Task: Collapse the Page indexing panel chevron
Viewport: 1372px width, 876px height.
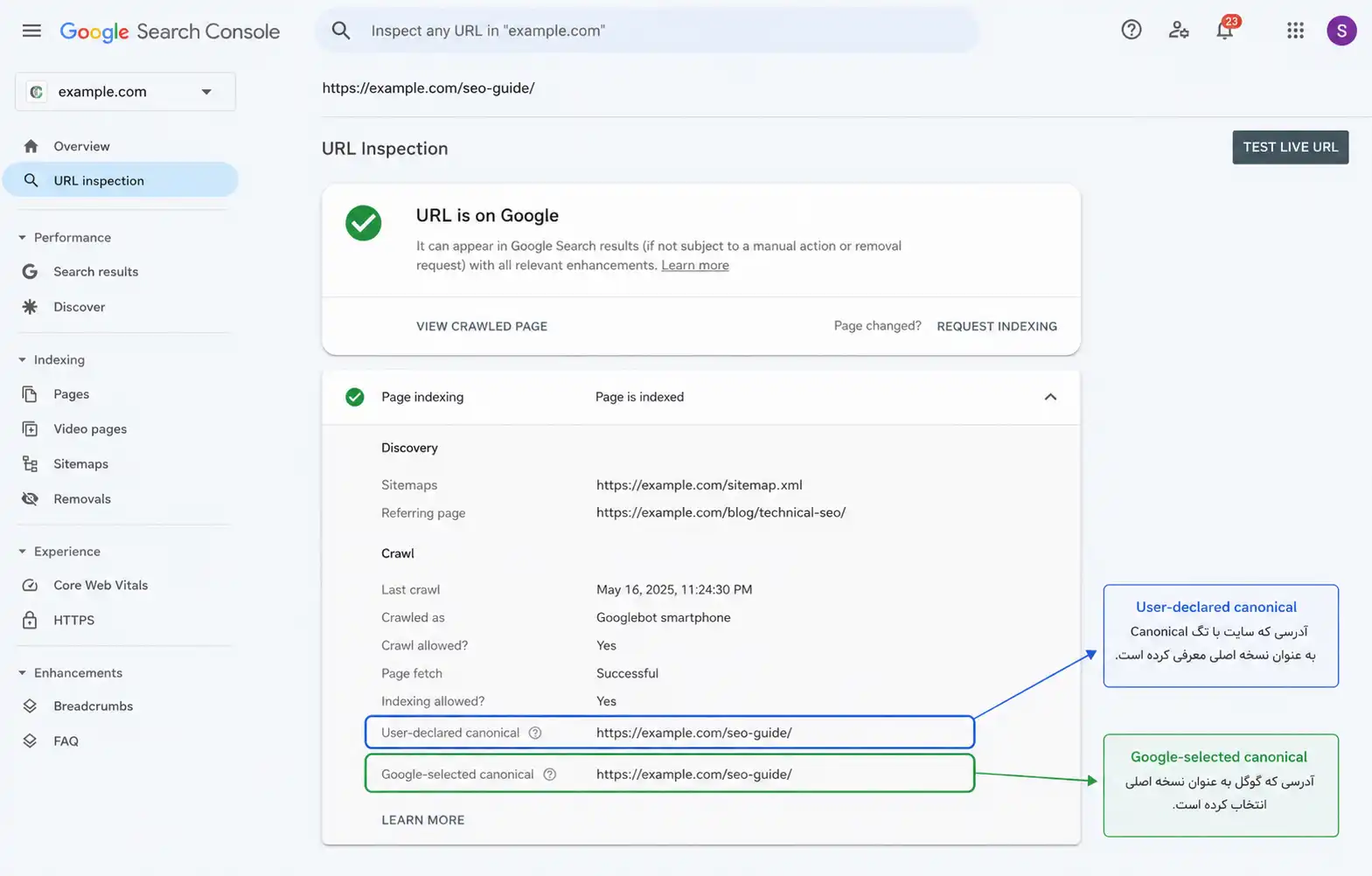Action: 1050,397
